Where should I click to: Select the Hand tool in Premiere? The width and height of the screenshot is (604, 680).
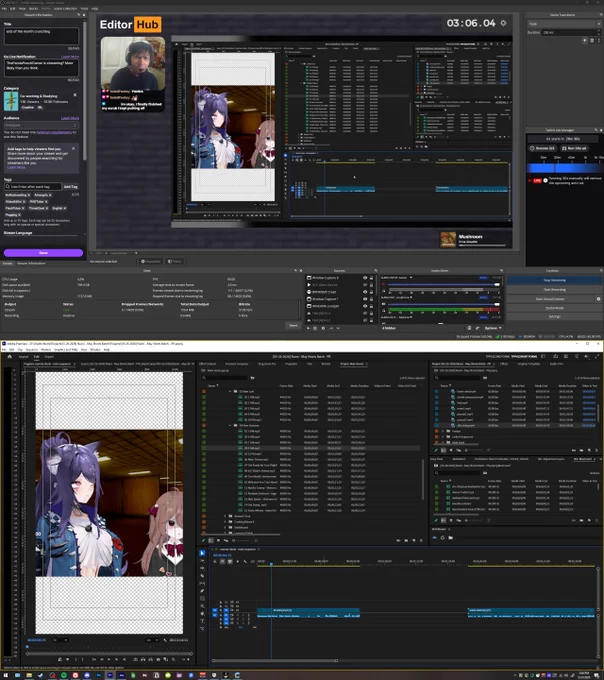click(202, 613)
